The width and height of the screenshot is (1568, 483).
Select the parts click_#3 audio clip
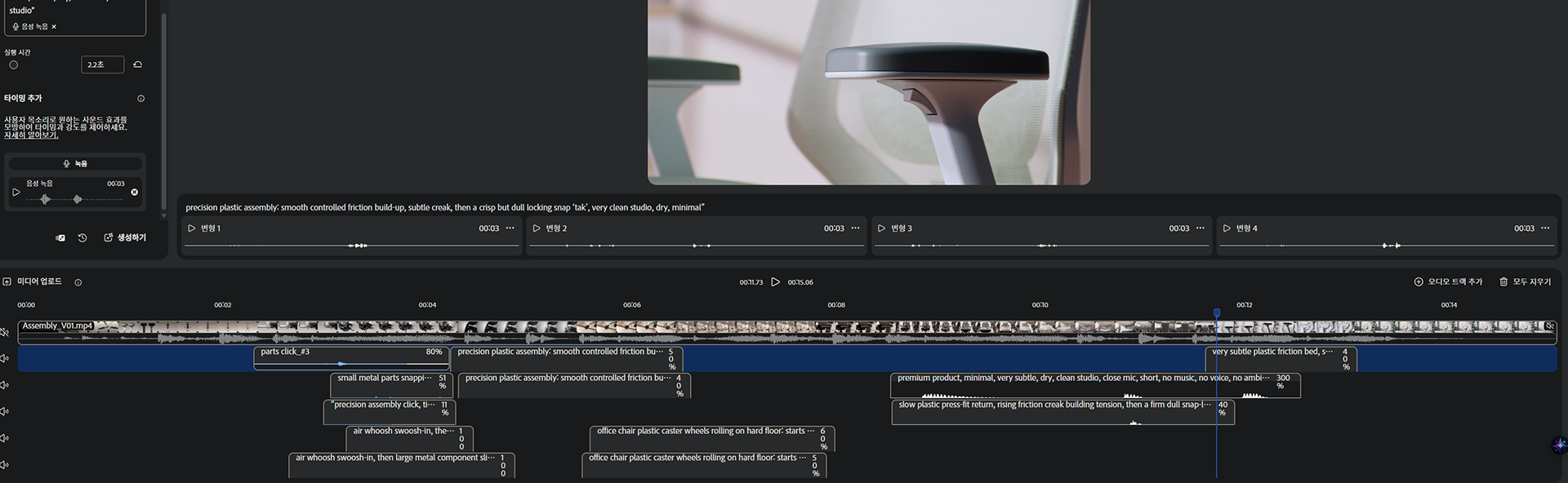352,358
